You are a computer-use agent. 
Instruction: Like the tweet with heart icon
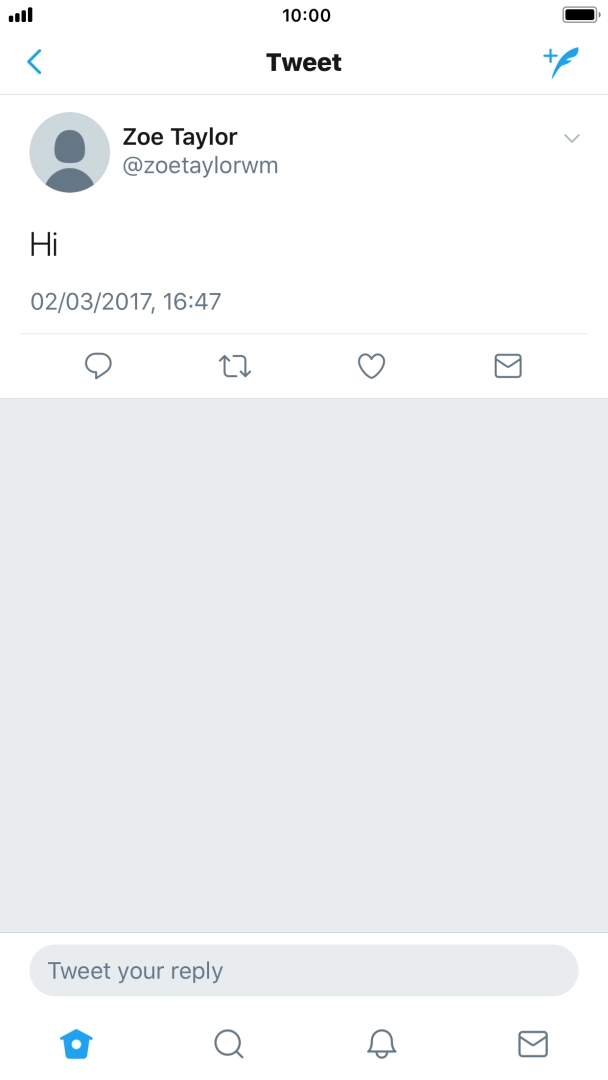pos(372,366)
